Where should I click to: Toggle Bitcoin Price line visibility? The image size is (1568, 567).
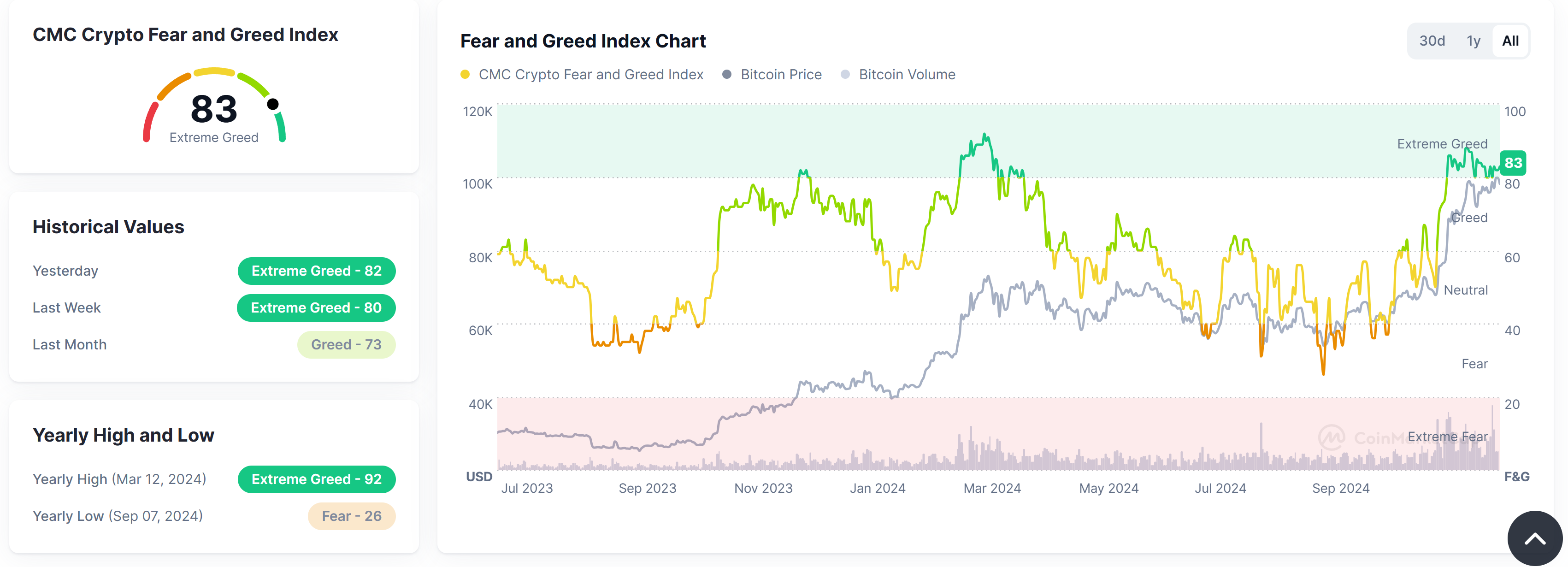point(781,74)
